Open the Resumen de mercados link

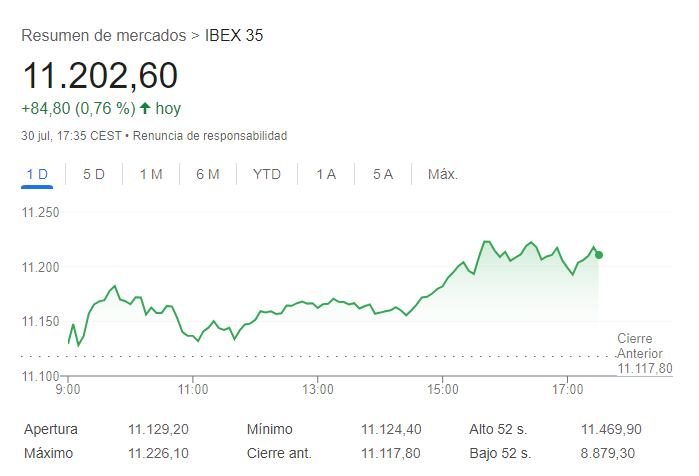click(103, 36)
